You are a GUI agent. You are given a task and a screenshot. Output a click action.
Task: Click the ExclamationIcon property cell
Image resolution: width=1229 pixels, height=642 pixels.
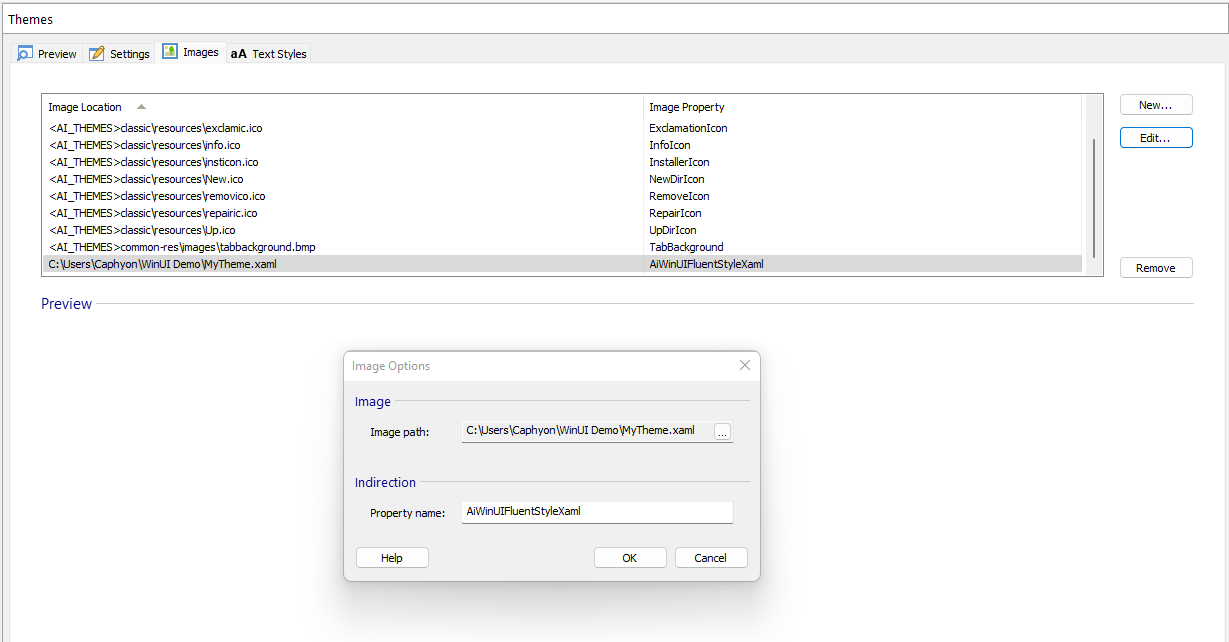[x=688, y=128]
